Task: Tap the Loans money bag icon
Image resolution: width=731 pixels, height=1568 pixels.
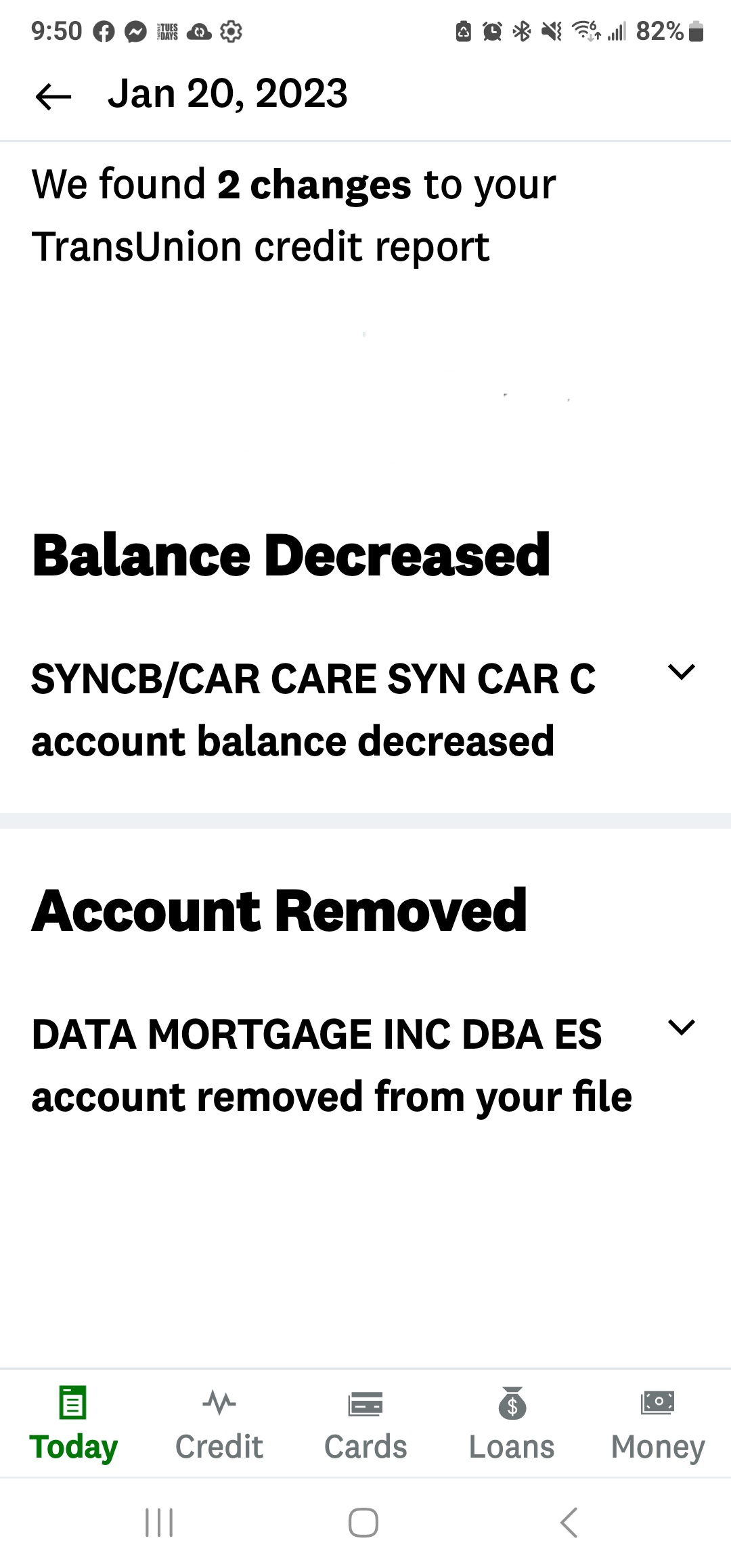Action: pyautogui.click(x=512, y=1403)
